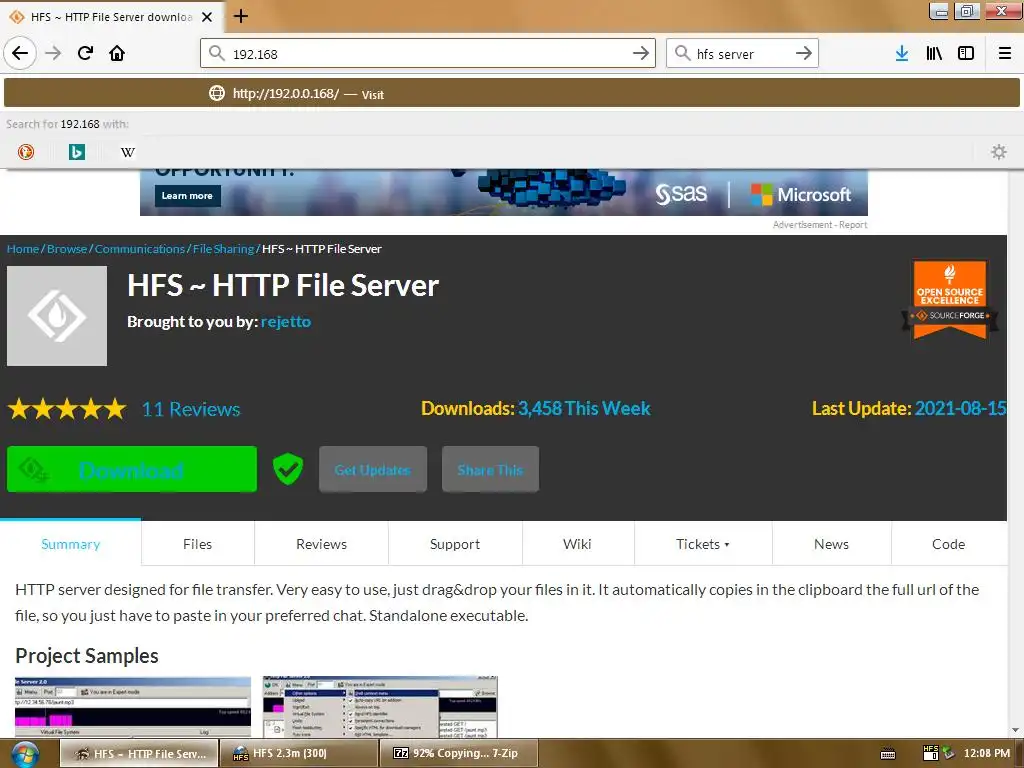Click the taskbar clock 12:08 PM
Image resolution: width=1024 pixels, height=768 pixels.
pos(986,753)
